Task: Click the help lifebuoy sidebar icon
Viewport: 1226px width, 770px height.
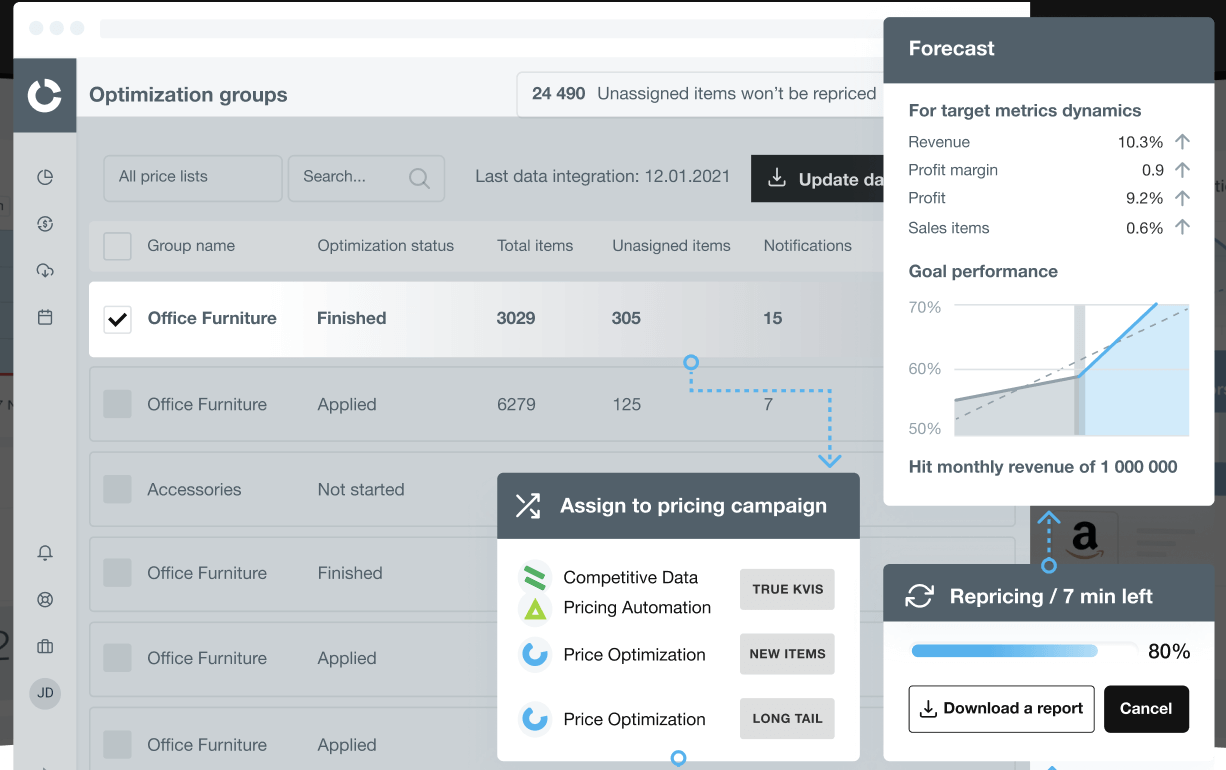Action: coord(45,600)
